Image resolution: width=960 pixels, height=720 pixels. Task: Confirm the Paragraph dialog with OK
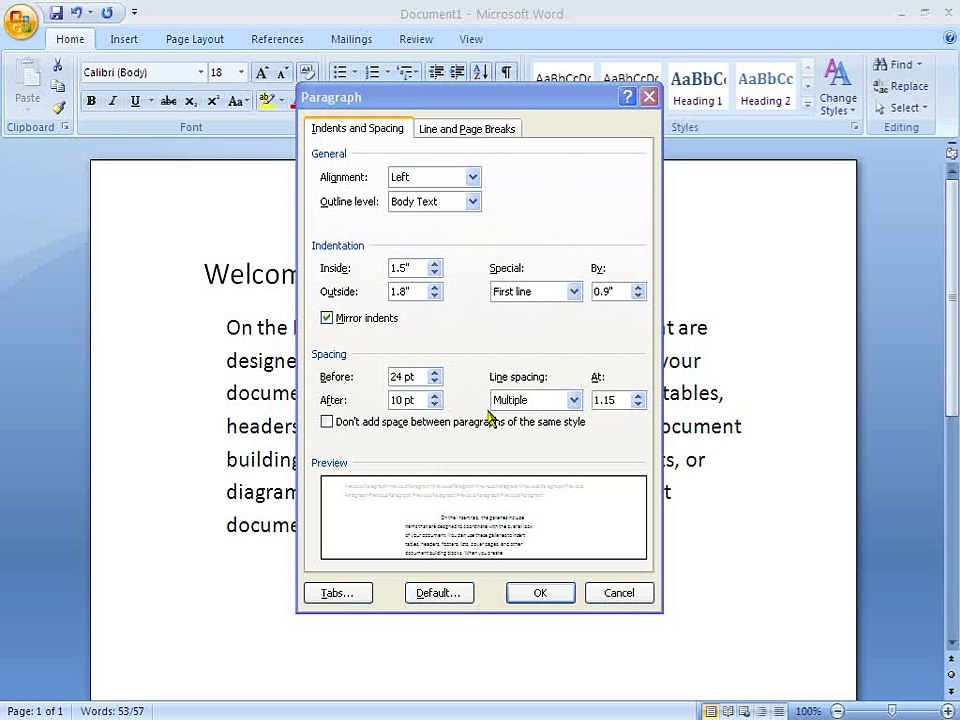[x=540, y=593]
